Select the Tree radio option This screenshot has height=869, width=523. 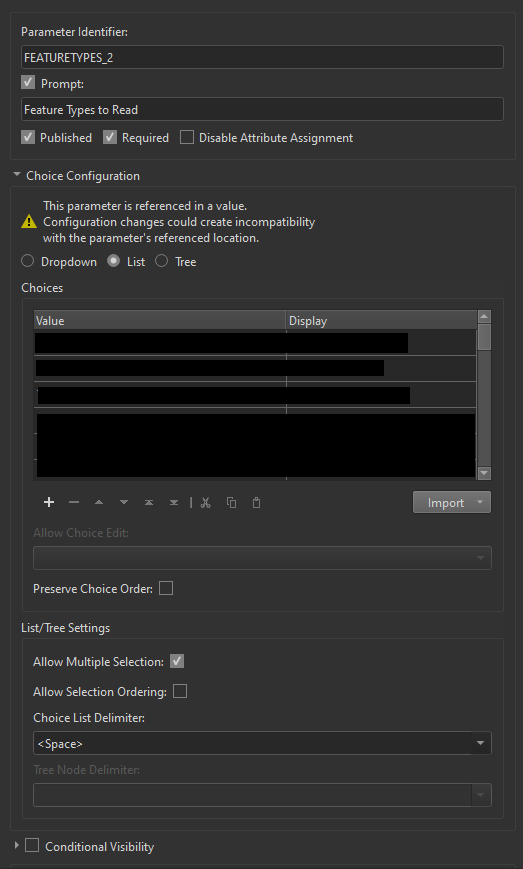point(161,261)
